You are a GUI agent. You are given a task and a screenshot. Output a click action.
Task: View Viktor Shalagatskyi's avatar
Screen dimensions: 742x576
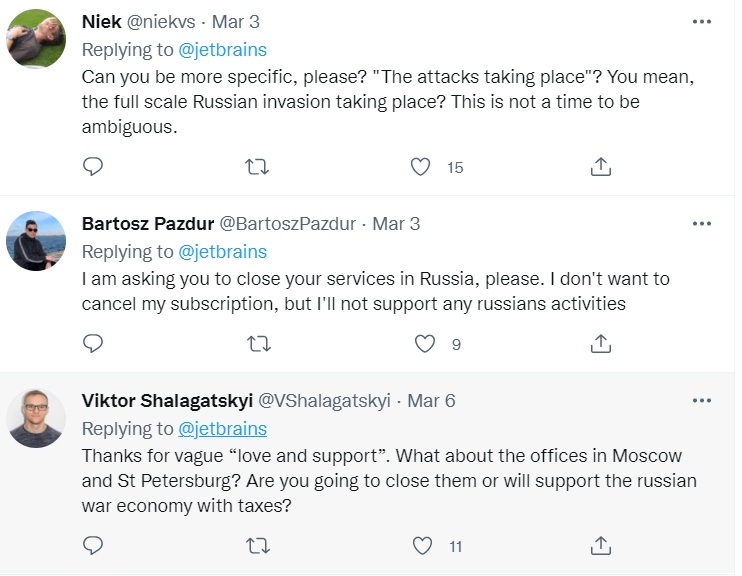pyautogui.click(x=36, y=418)
